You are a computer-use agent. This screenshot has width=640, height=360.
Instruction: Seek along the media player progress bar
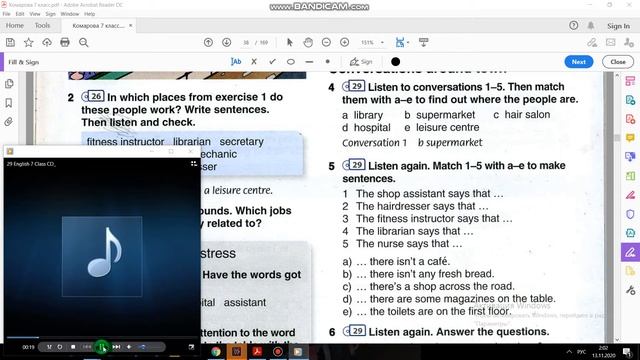pyautogui.click(x=102, y=338)
